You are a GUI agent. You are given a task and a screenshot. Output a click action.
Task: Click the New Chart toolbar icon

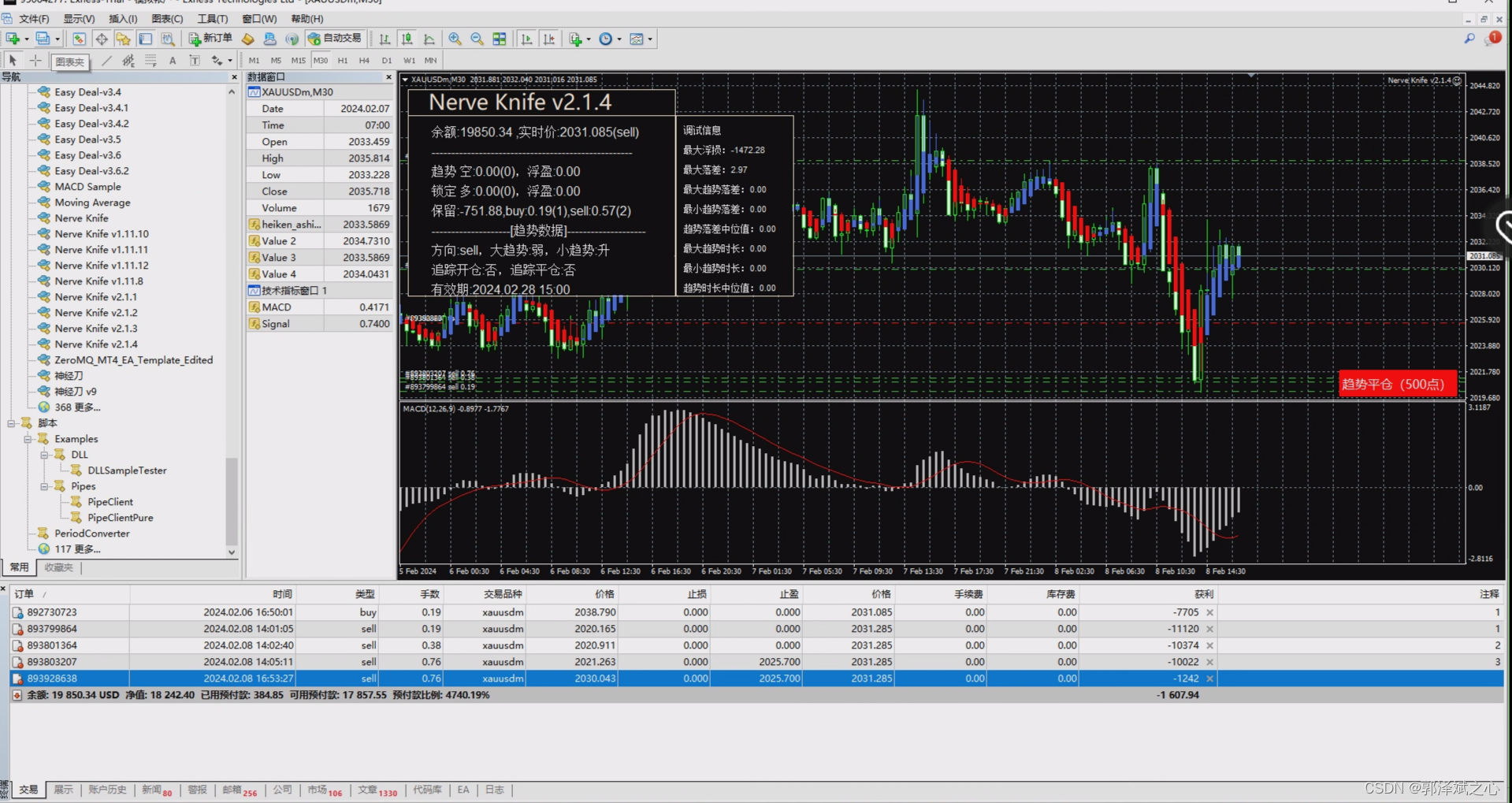click(x=13, y=39)
